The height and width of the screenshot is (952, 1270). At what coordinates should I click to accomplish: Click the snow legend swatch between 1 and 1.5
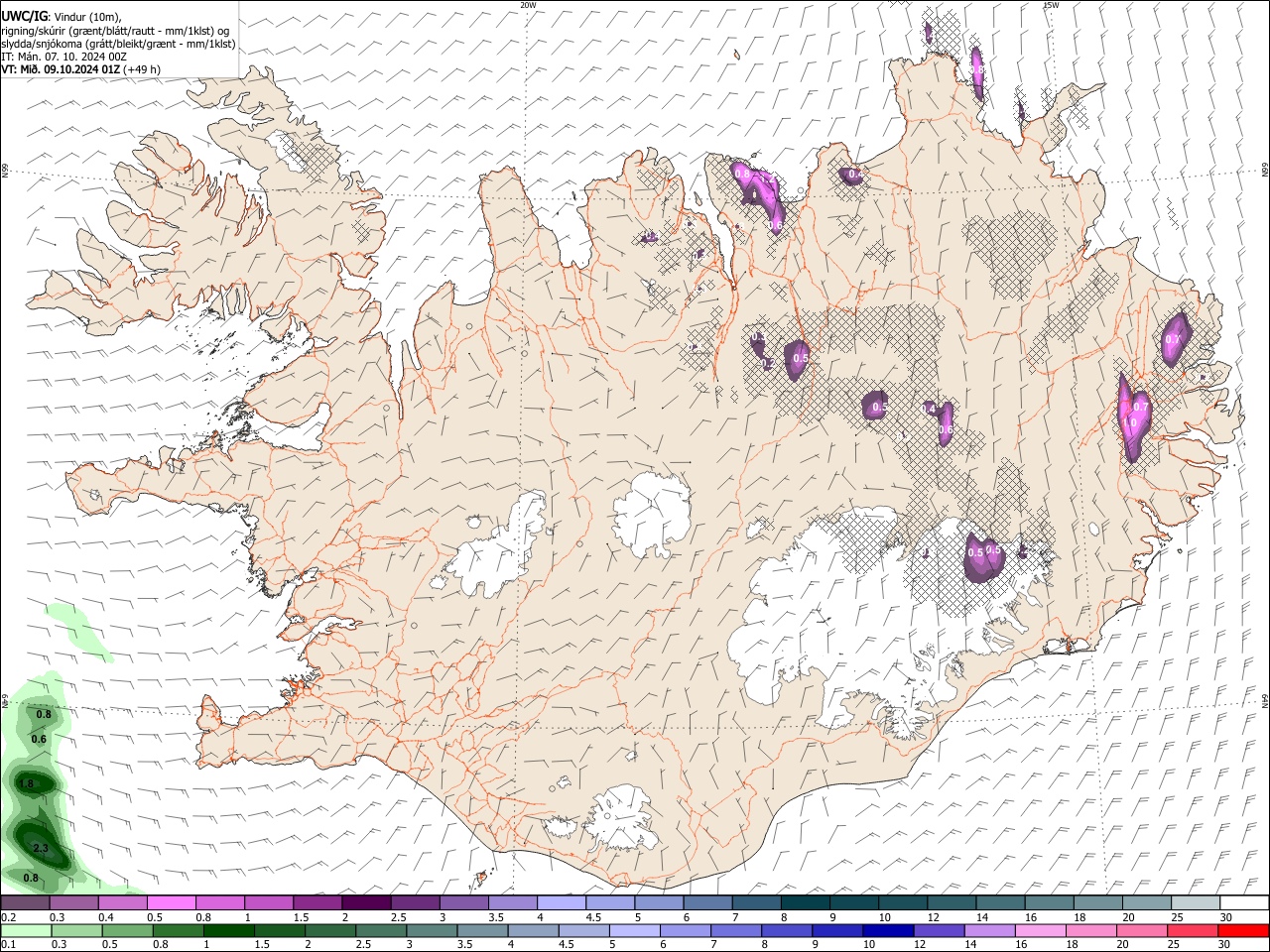point(269,902)
